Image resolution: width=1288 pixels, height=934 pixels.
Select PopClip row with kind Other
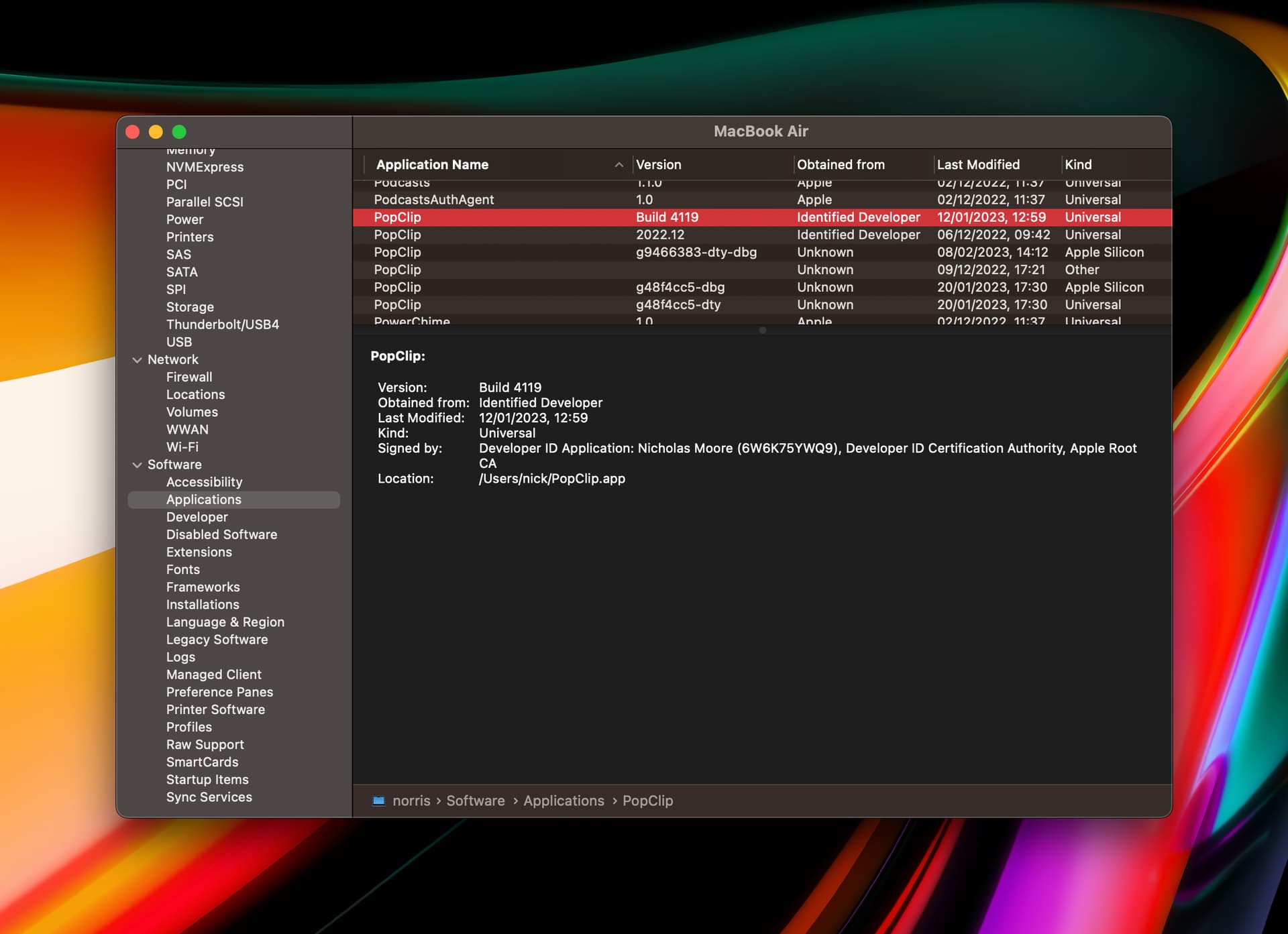pos(762,270)
